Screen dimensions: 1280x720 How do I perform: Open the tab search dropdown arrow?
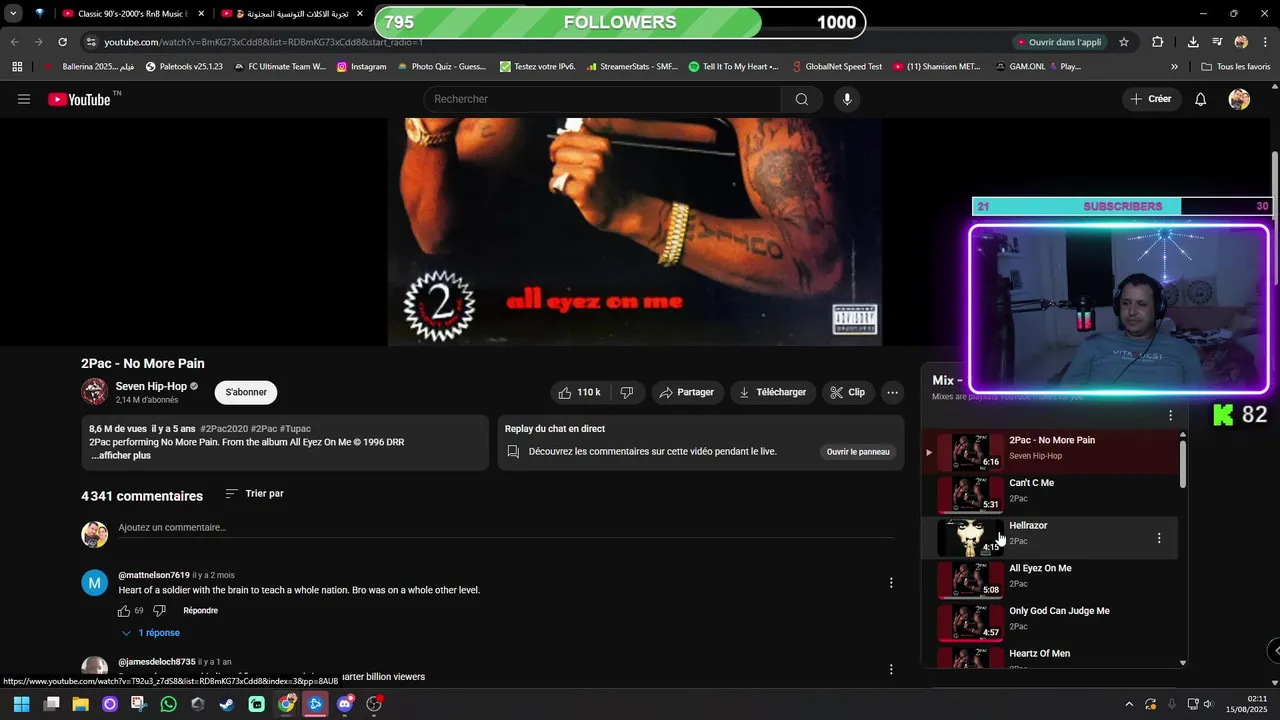point(13,14)
